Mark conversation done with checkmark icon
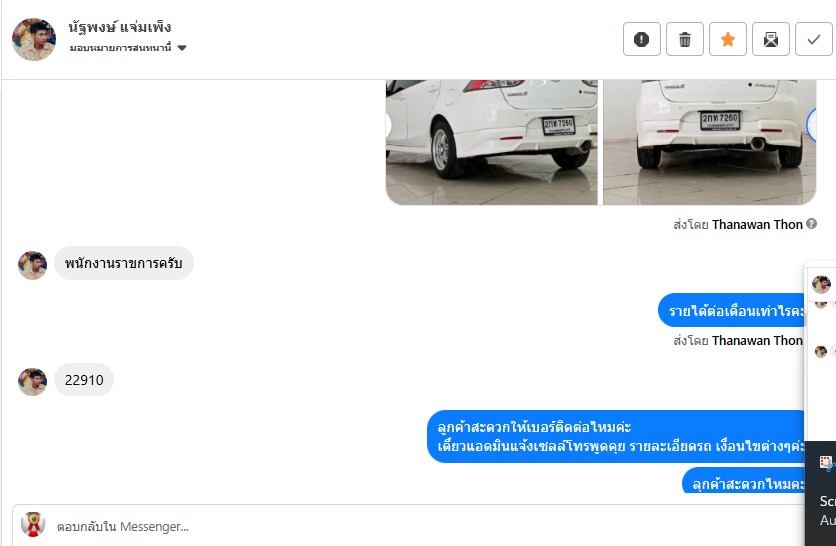 (x=814, y=39)
